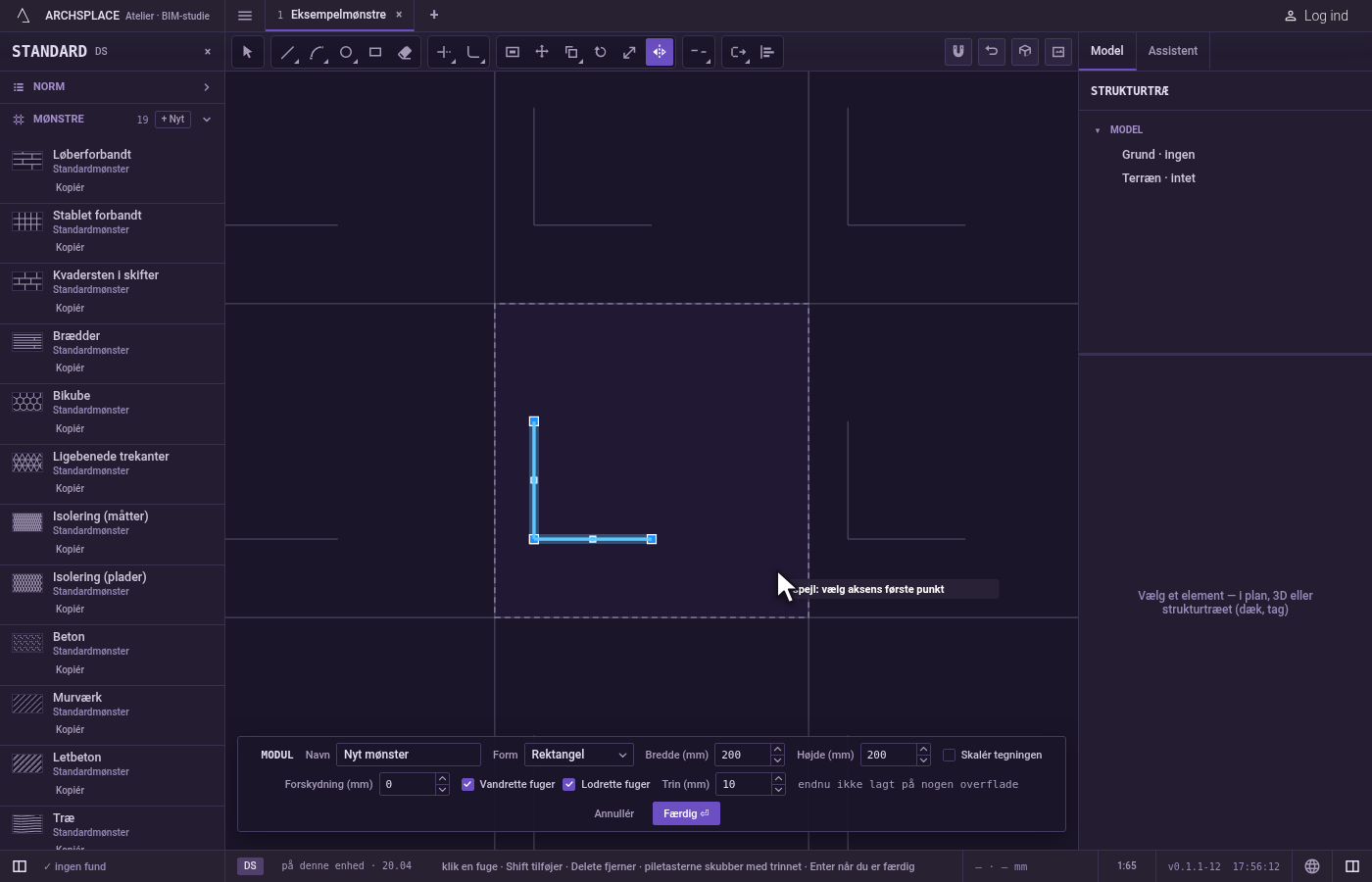The width and height of the screenshot is (1372, 882).
Task: Click Annullér to cancel
Action: pyautogui.click(x=614, y=813)
